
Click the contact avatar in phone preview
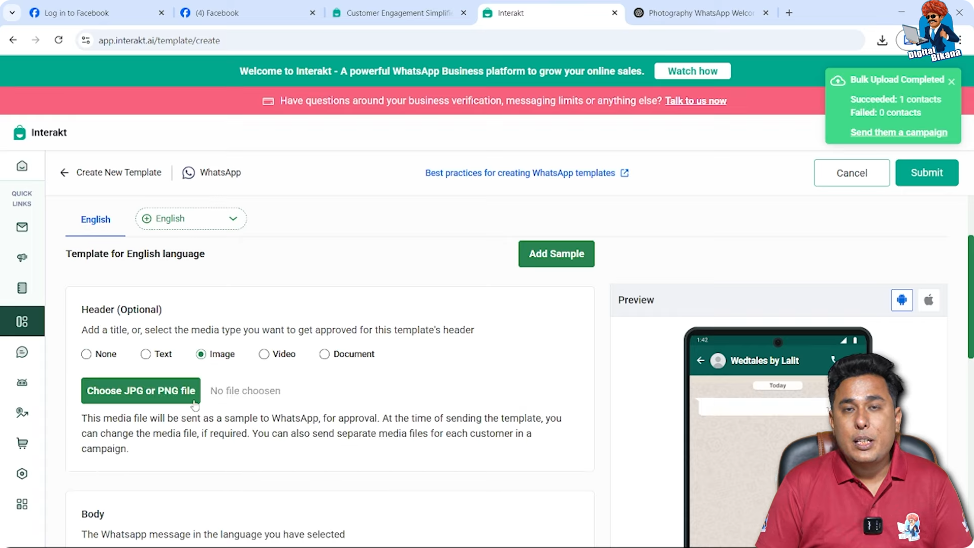point(718,360)
